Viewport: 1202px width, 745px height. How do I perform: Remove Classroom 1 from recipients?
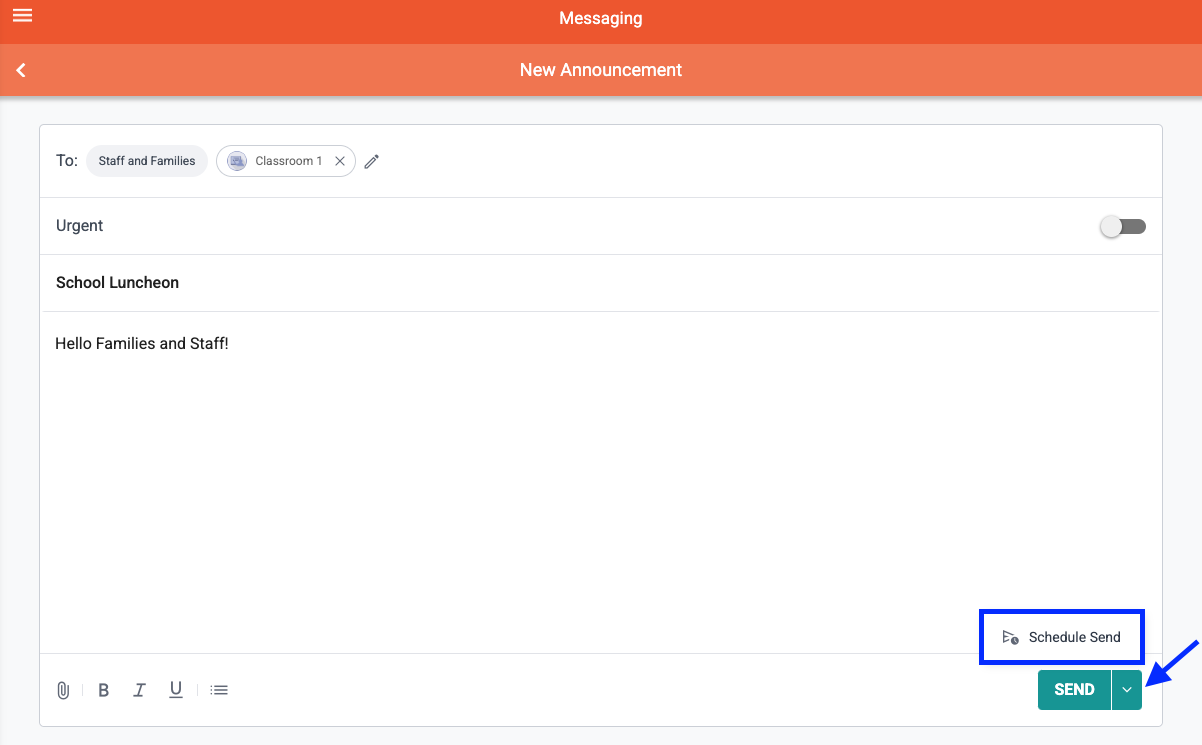340,161
